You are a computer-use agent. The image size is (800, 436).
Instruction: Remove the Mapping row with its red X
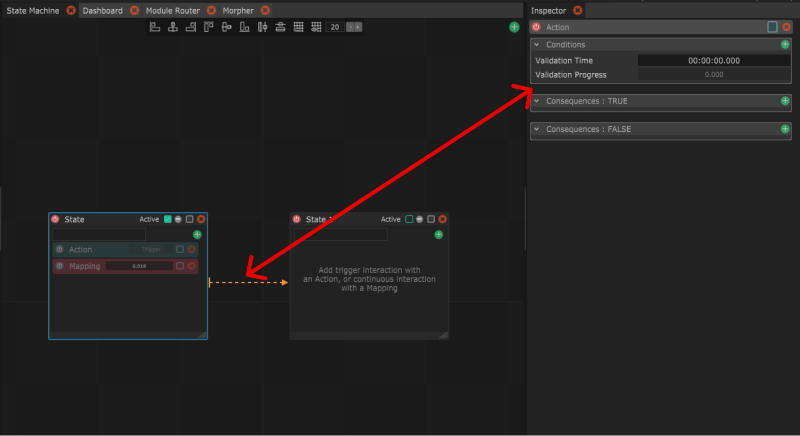192,266
